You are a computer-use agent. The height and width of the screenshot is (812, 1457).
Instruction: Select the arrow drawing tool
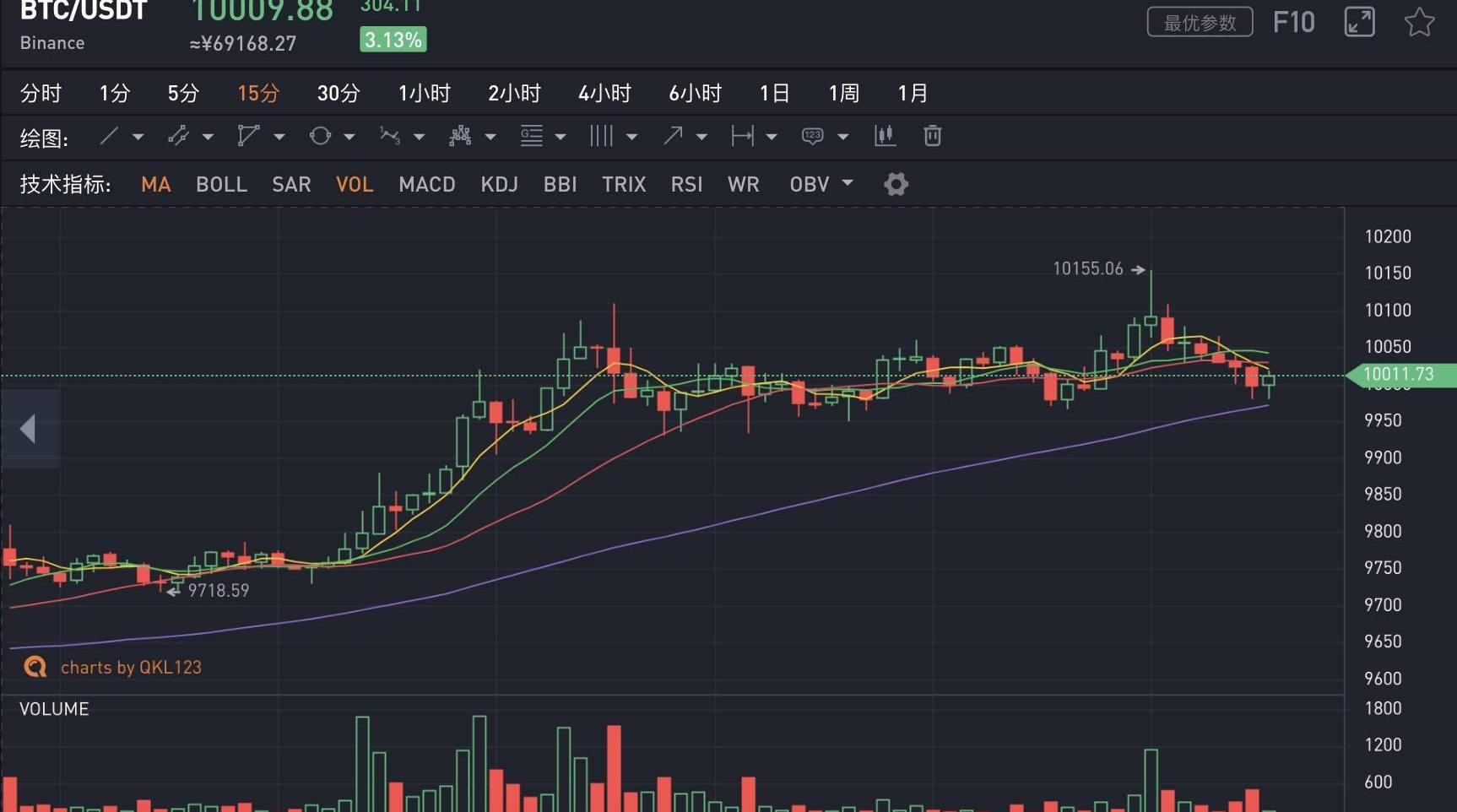coord(673,136)
